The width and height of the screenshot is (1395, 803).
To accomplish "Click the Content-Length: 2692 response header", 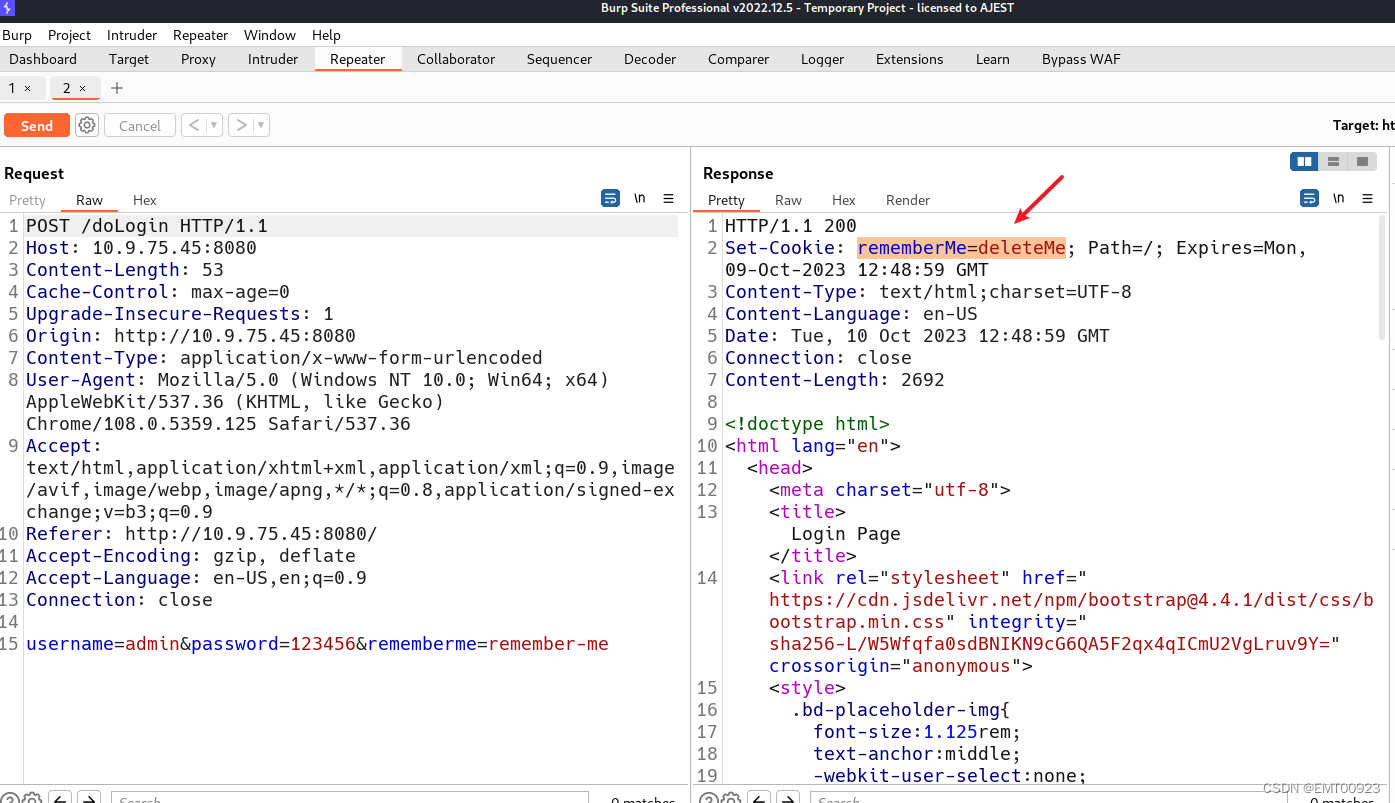I will (834, 380).
